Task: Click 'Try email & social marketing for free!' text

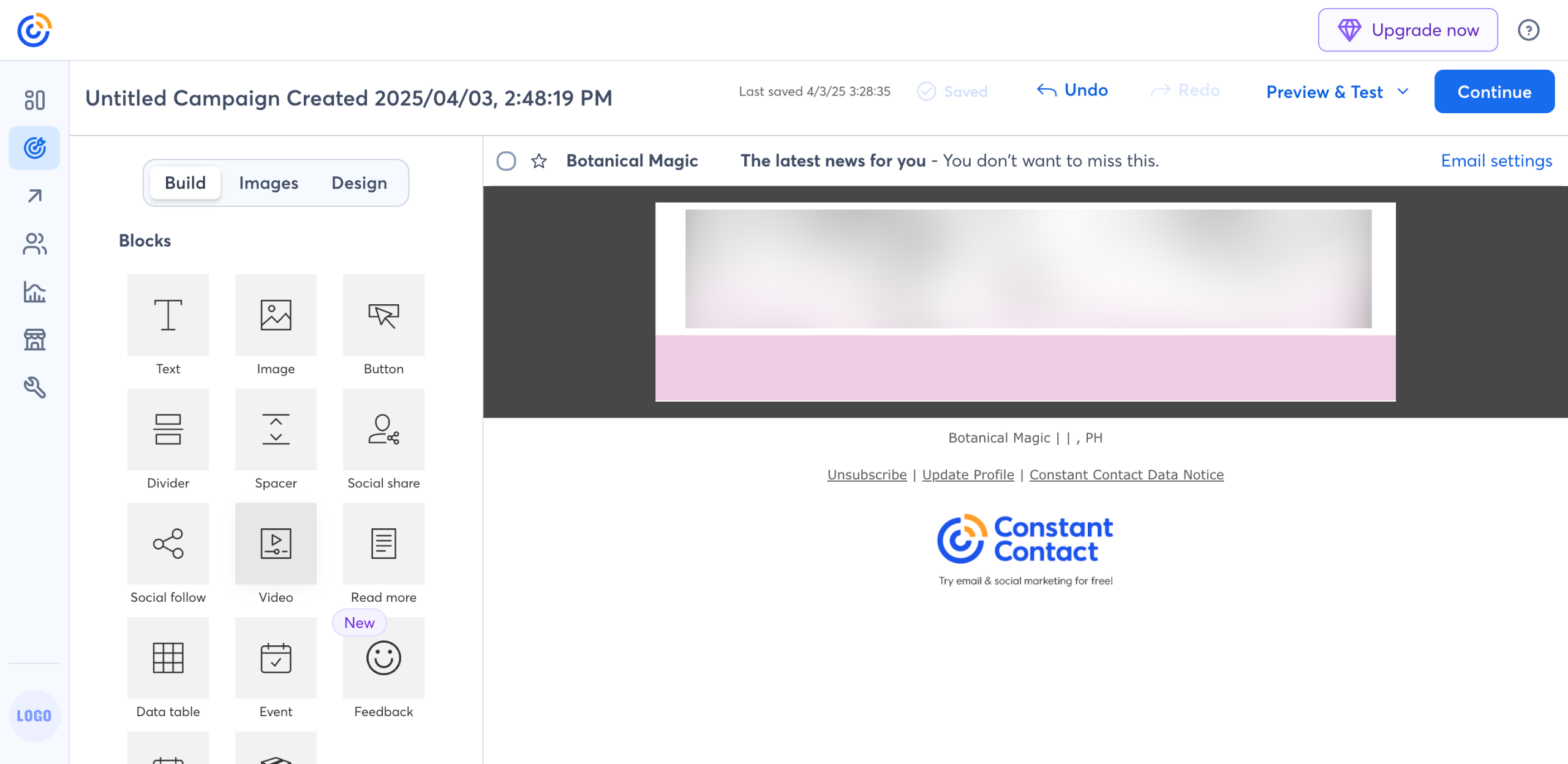Action: pos(1025,581)
